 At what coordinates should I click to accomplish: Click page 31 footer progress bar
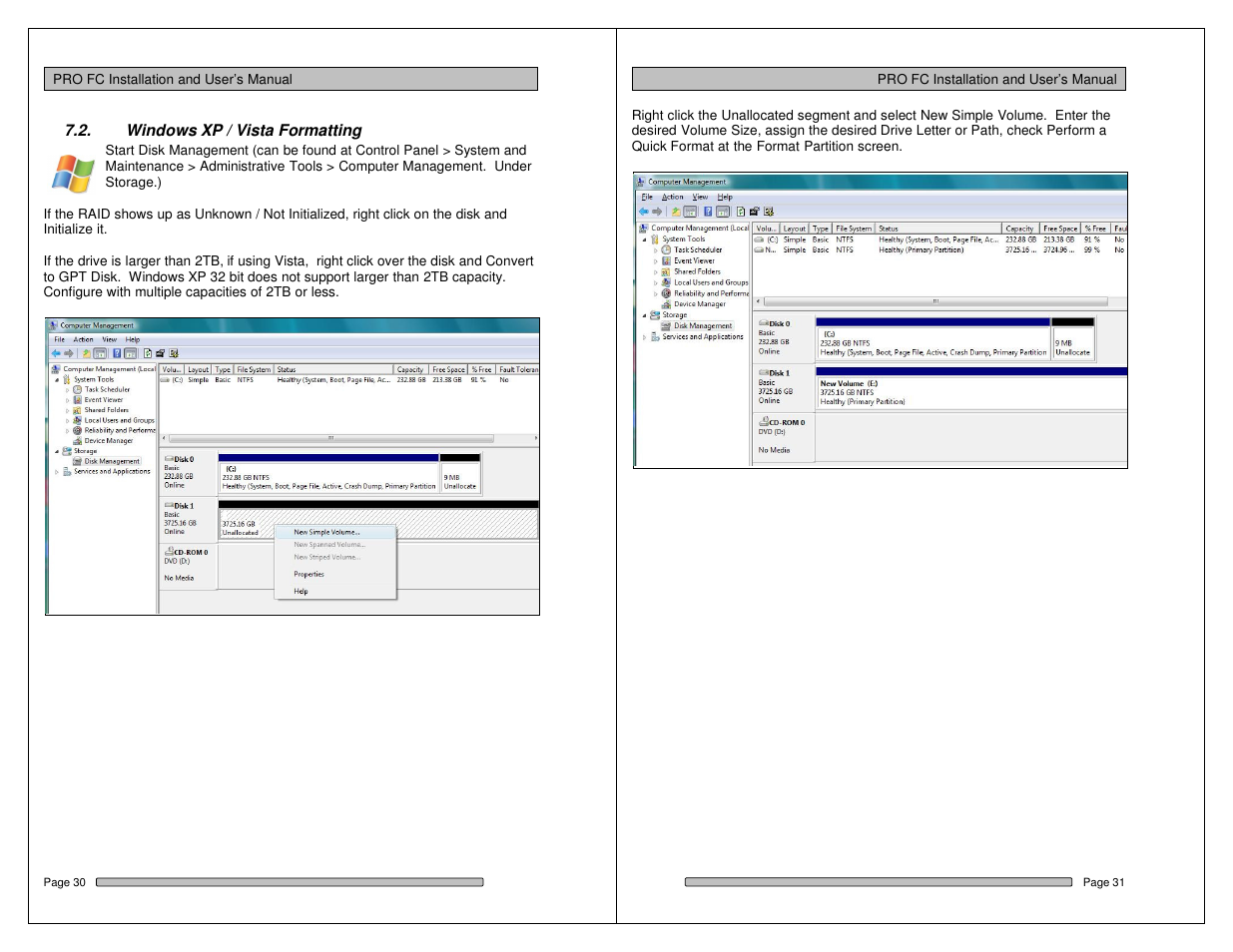tap(879, 882)
